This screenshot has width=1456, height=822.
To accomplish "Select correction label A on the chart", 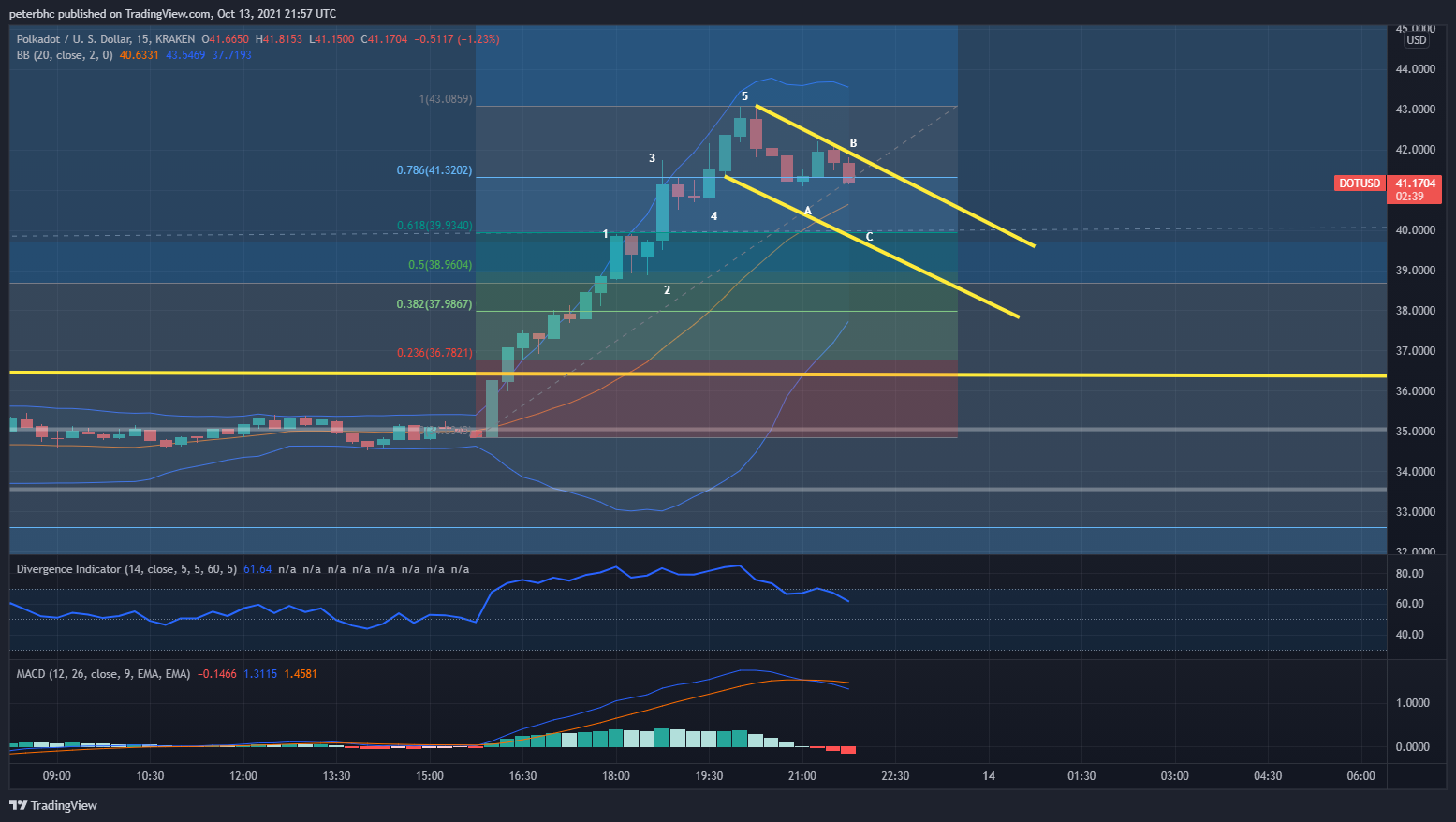I will [808, 212].
